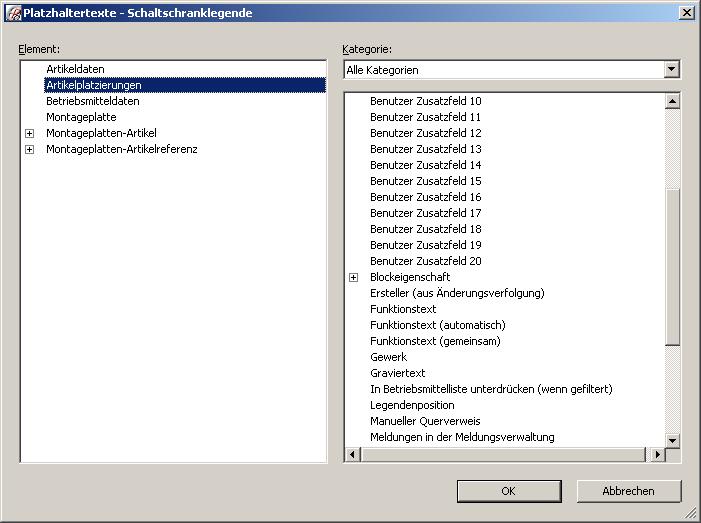
Task: Click the horizontal scrollbar thumb
Action: [503, 455]
